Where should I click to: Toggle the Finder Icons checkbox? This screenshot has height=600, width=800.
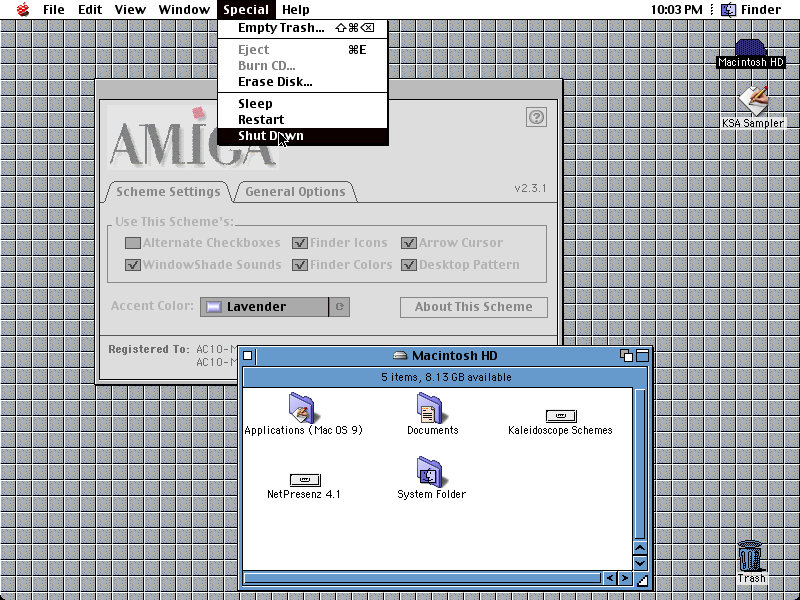[x=299, y=243]
